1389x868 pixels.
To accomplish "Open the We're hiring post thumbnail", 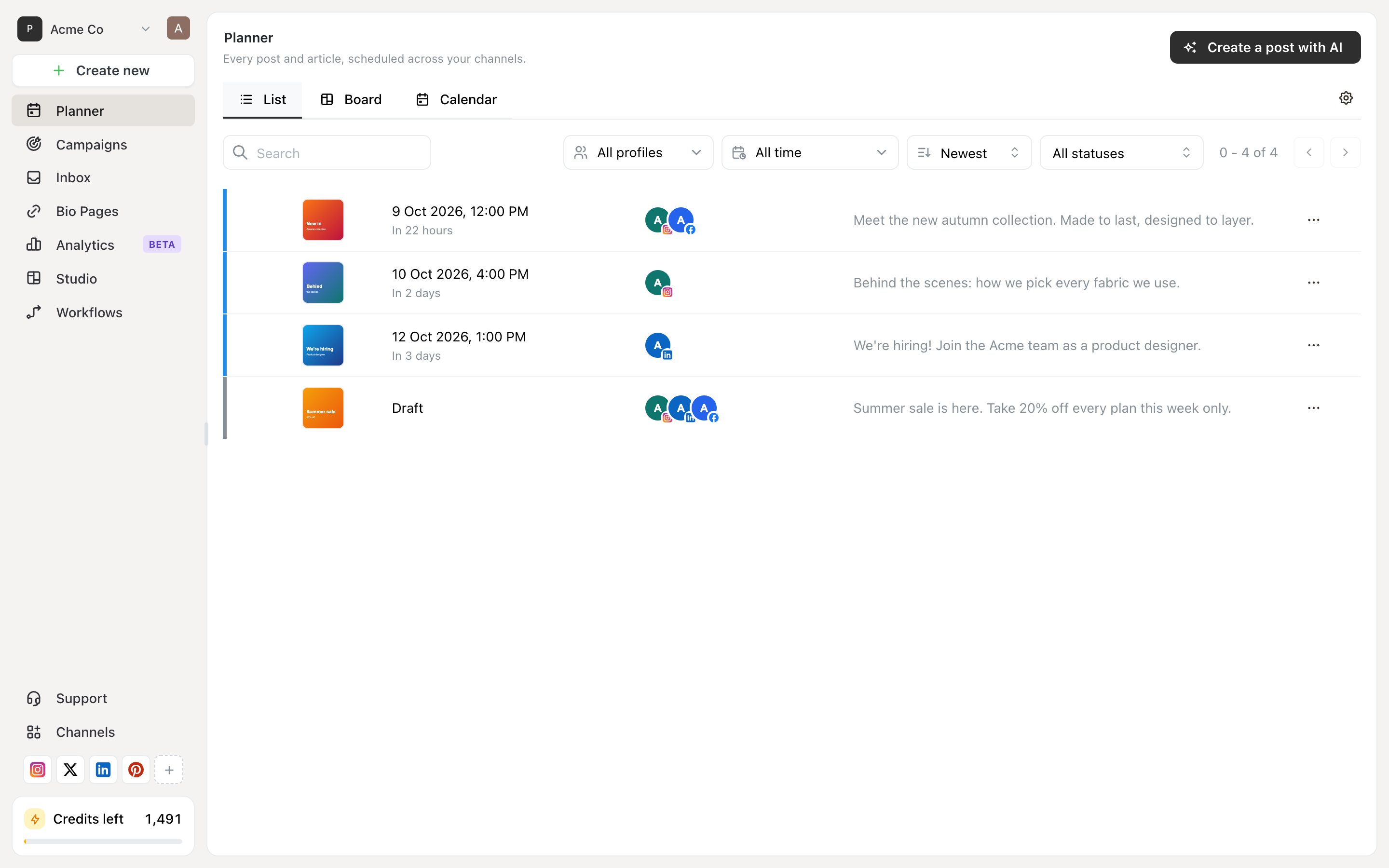I will (323, 346).
